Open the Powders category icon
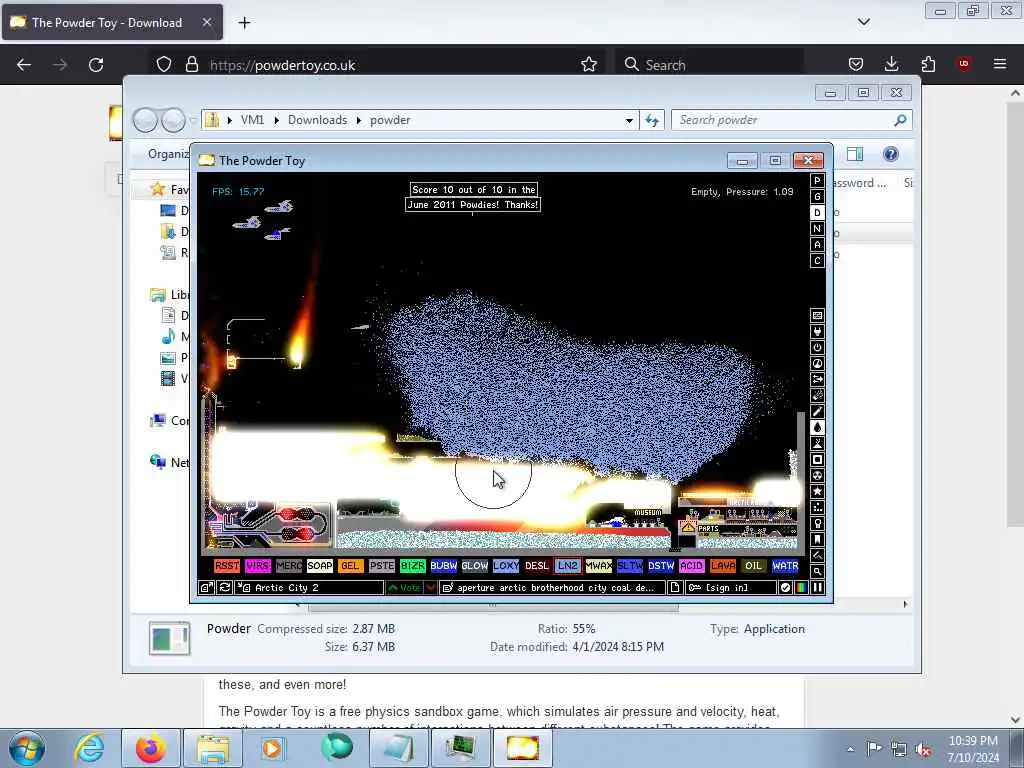 click(817, 443)
